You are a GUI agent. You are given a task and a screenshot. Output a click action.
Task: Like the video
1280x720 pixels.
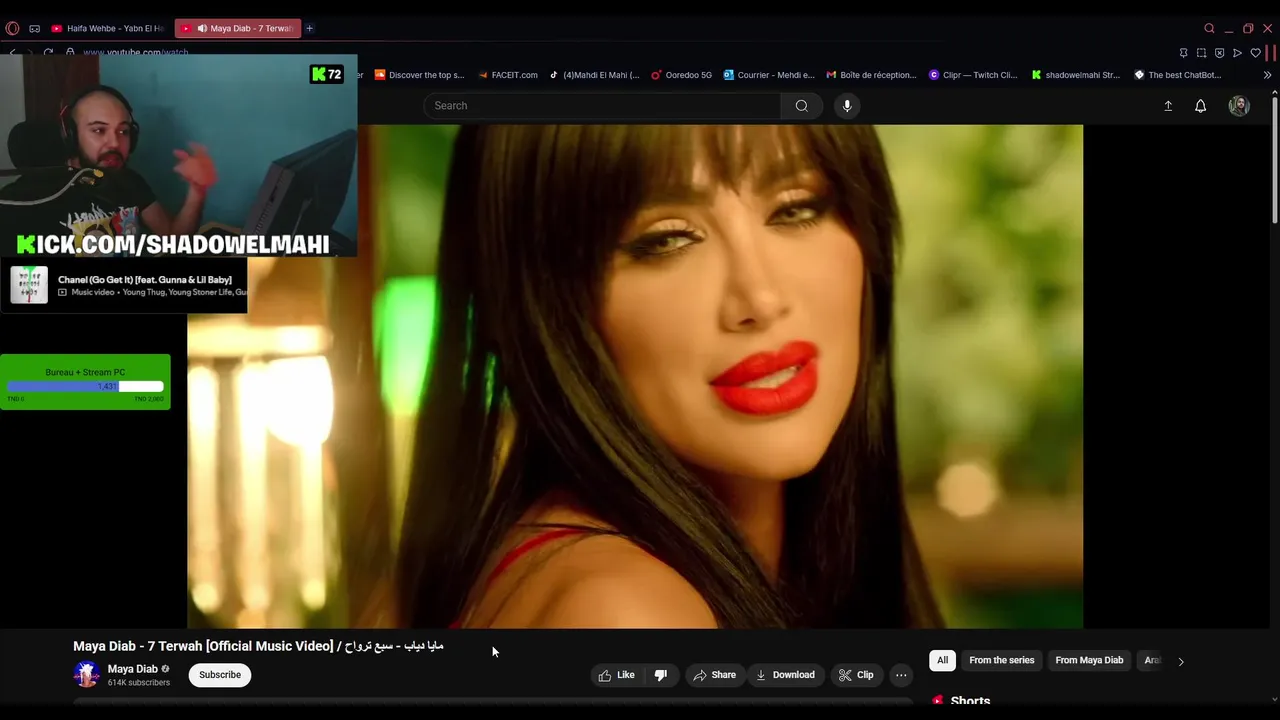pos(617,675)
